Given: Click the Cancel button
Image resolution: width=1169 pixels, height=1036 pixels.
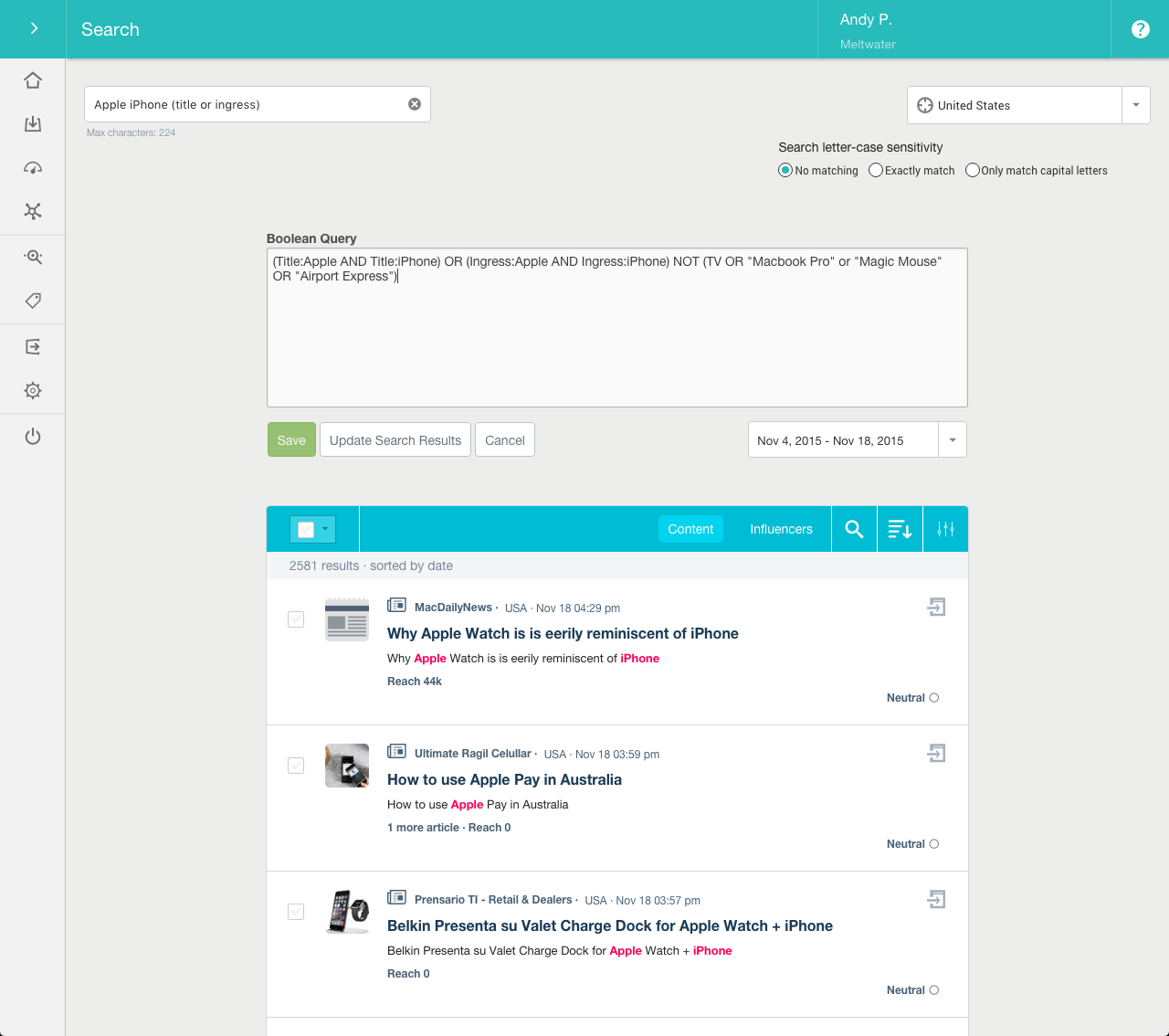Looking at the screenshot, I should tap(505, 439).
